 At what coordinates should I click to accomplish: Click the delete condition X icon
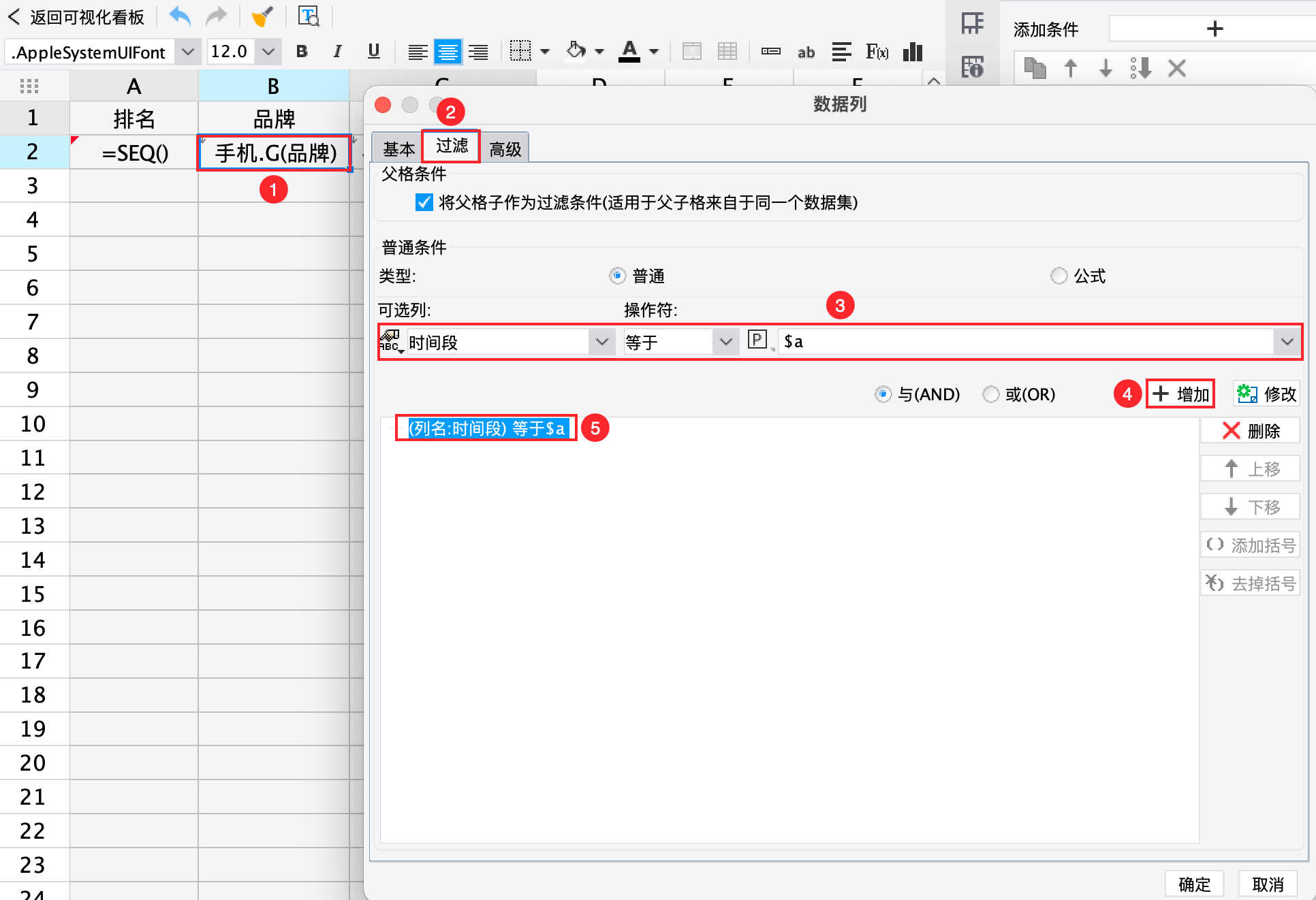click(1176, 68)
